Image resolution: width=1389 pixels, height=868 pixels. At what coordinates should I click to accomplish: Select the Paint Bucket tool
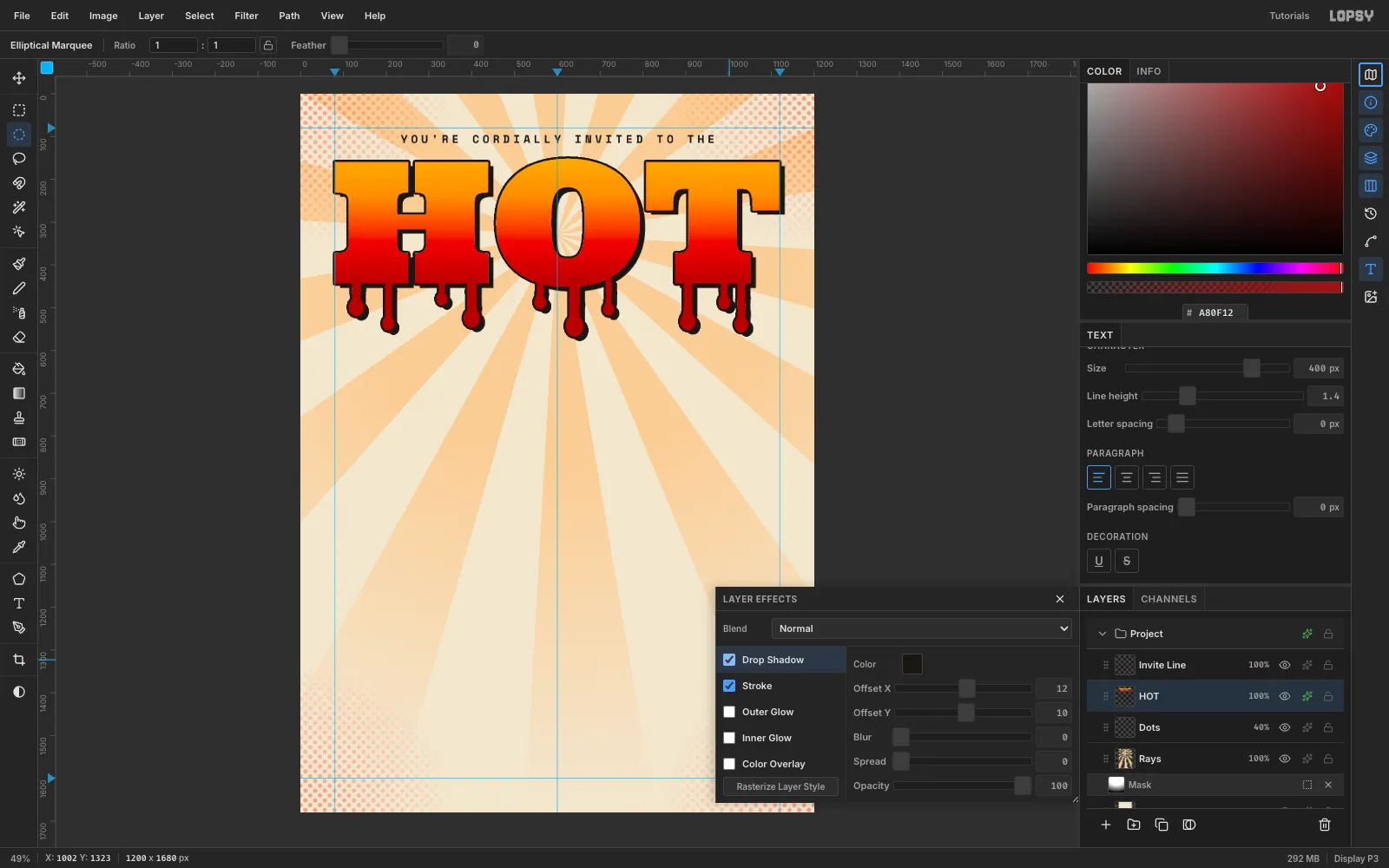(19, 369)
